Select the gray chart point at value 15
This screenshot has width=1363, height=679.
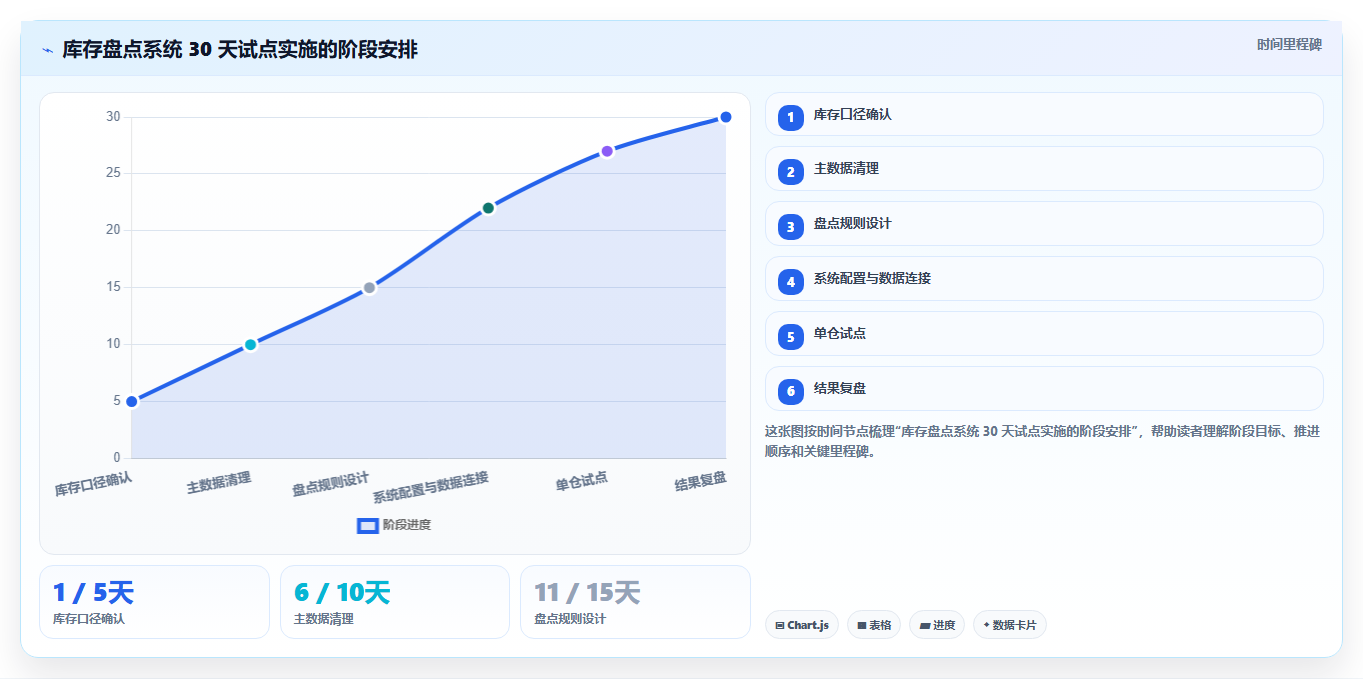369,288
